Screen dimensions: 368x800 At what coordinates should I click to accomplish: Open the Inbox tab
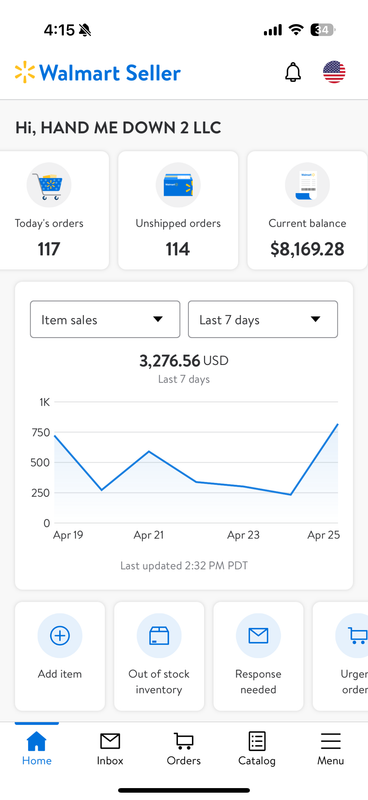110,748
